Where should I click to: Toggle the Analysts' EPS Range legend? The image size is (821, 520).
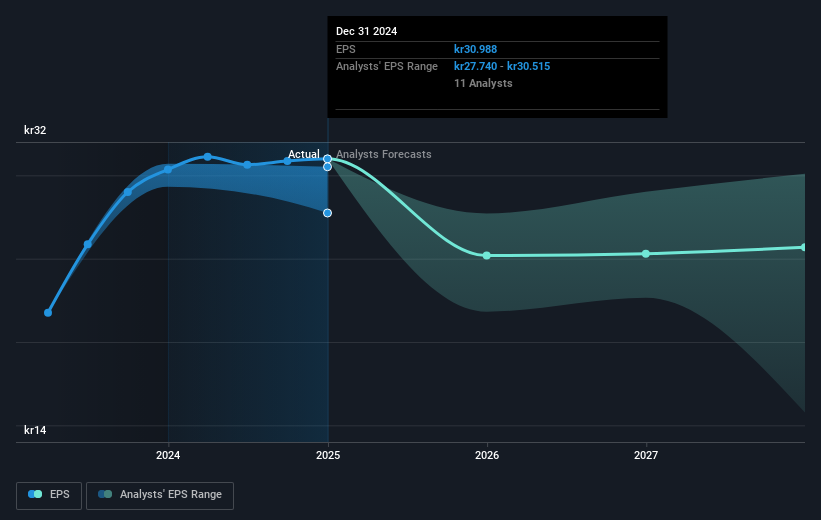160,495
